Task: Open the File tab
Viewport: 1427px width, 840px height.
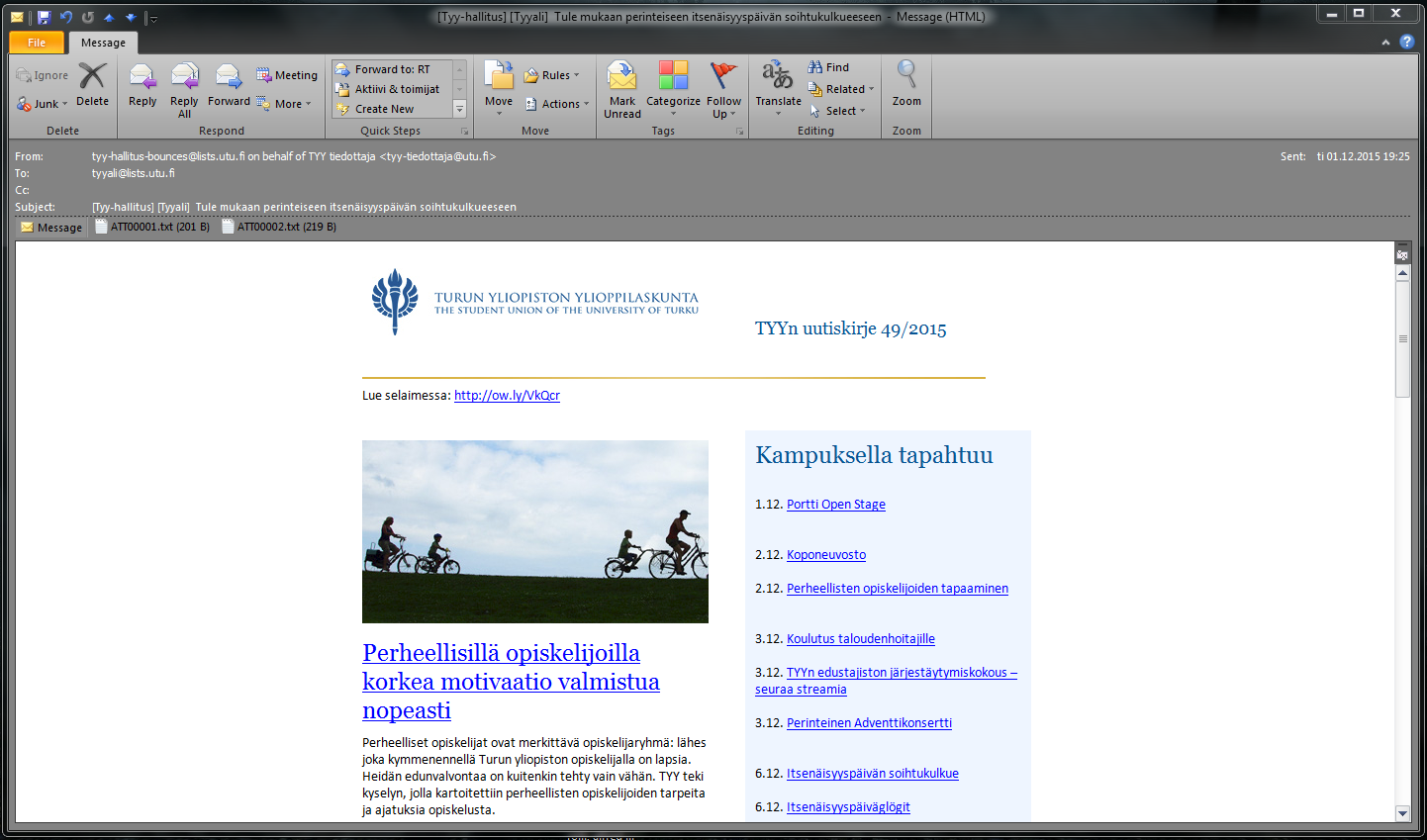Action: click(x=37, y=43)
